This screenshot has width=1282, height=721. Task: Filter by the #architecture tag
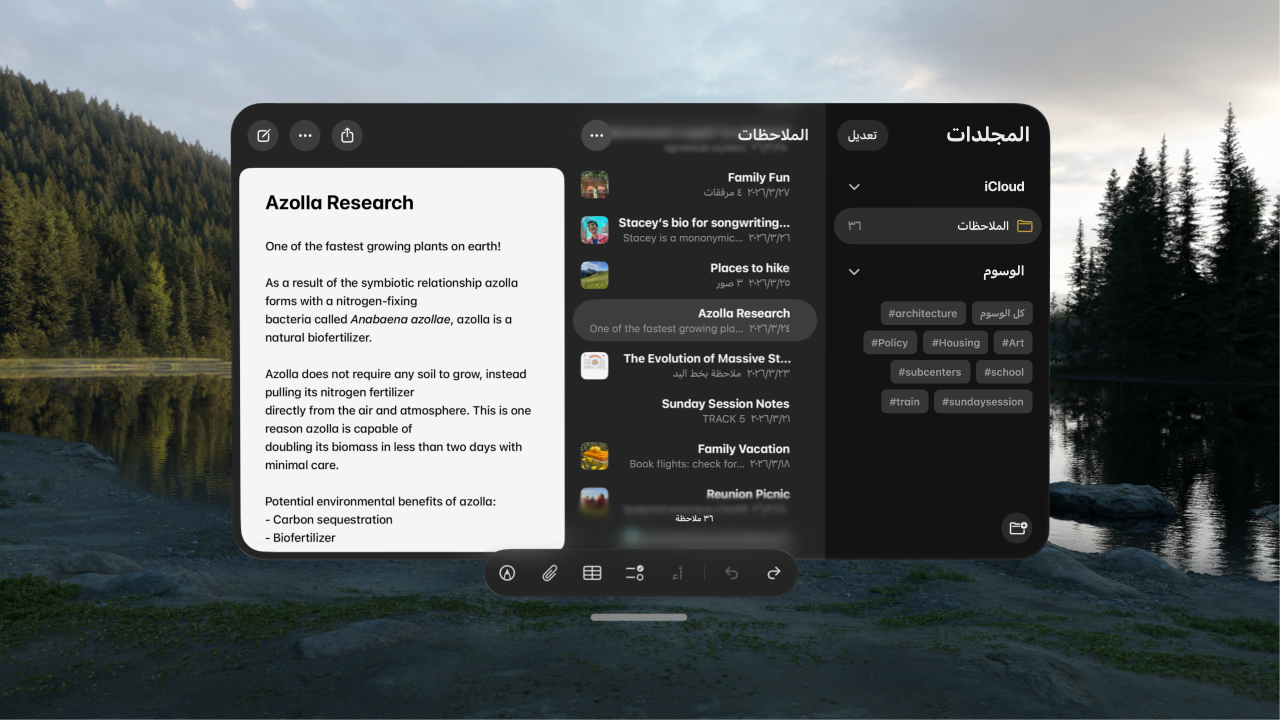tap(923, 313)
